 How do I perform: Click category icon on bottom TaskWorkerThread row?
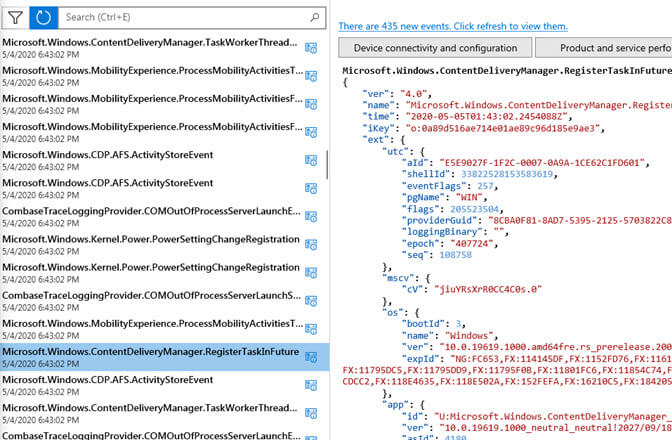coord(311,413)
